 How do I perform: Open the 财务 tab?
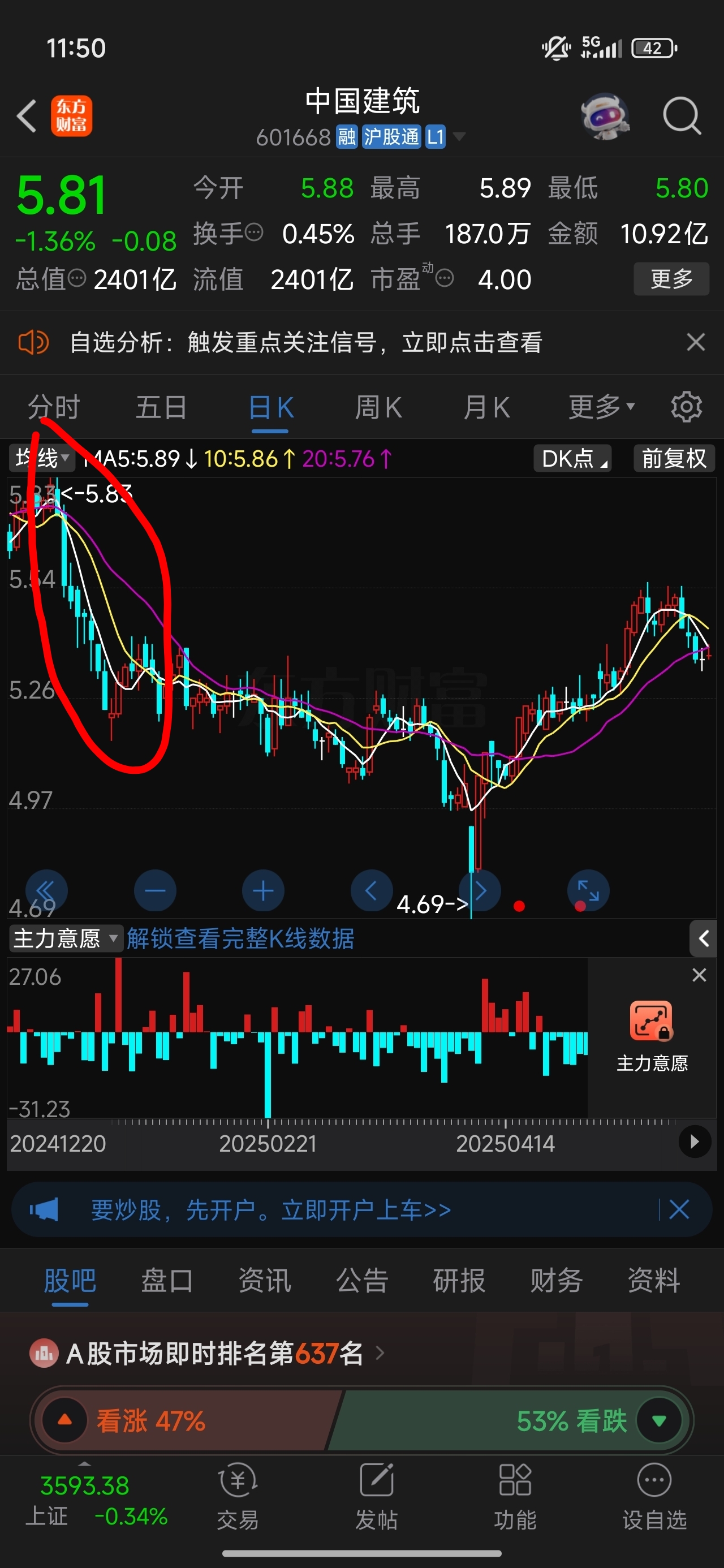pos(557,1280)
